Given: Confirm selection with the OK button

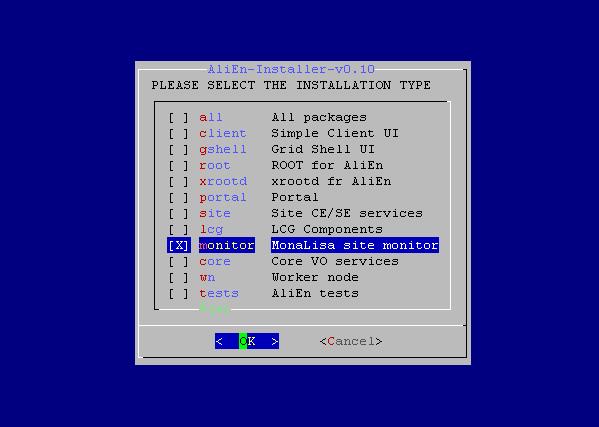Looking at the screenshot, I should [x=247, y=341].
